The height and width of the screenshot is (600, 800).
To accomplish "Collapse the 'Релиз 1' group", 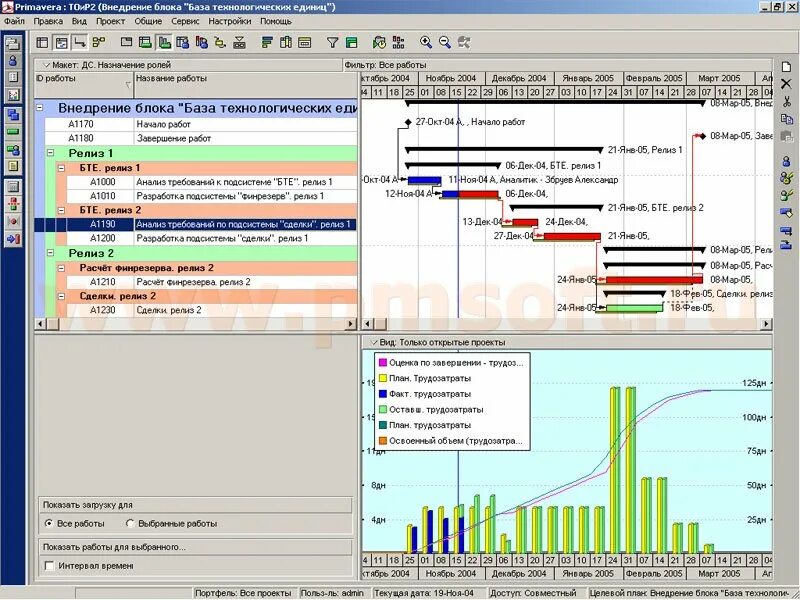I will coord(51,153).
